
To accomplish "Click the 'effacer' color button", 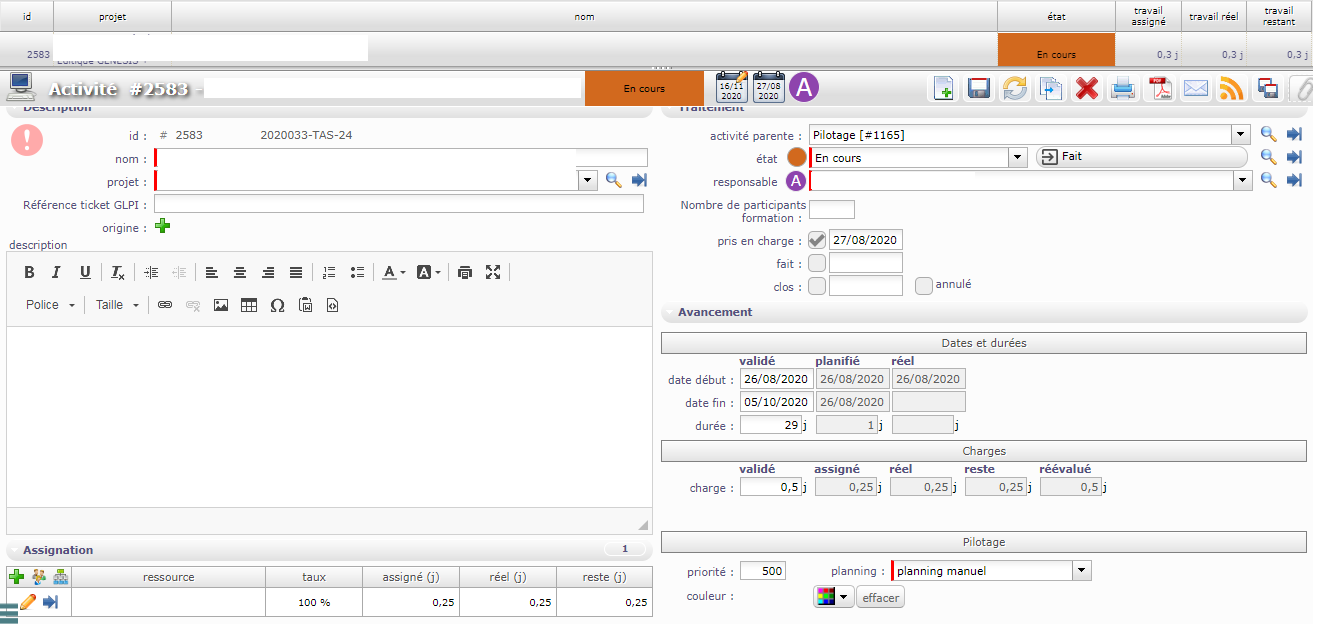I will 880,598.
